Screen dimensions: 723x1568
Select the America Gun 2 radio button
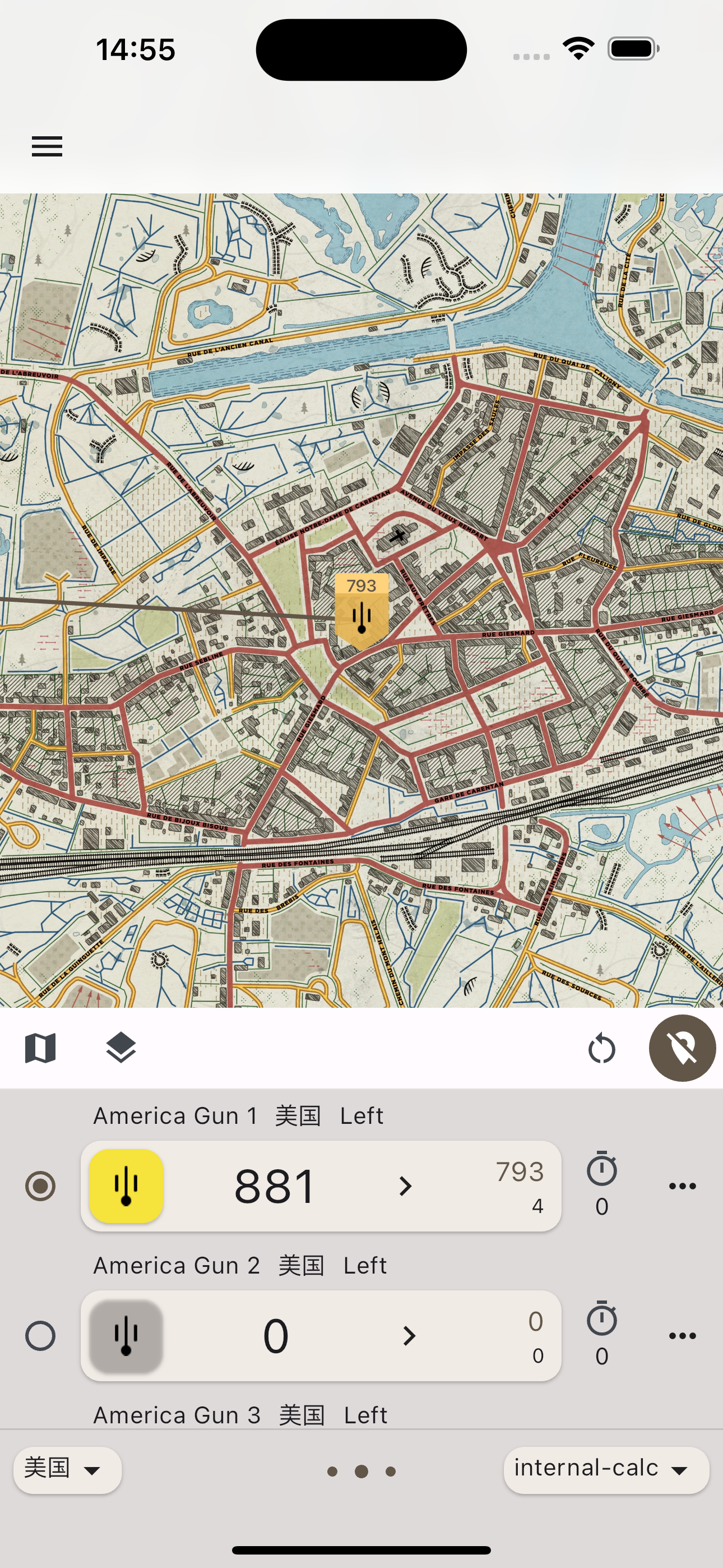click(41, 1335)
